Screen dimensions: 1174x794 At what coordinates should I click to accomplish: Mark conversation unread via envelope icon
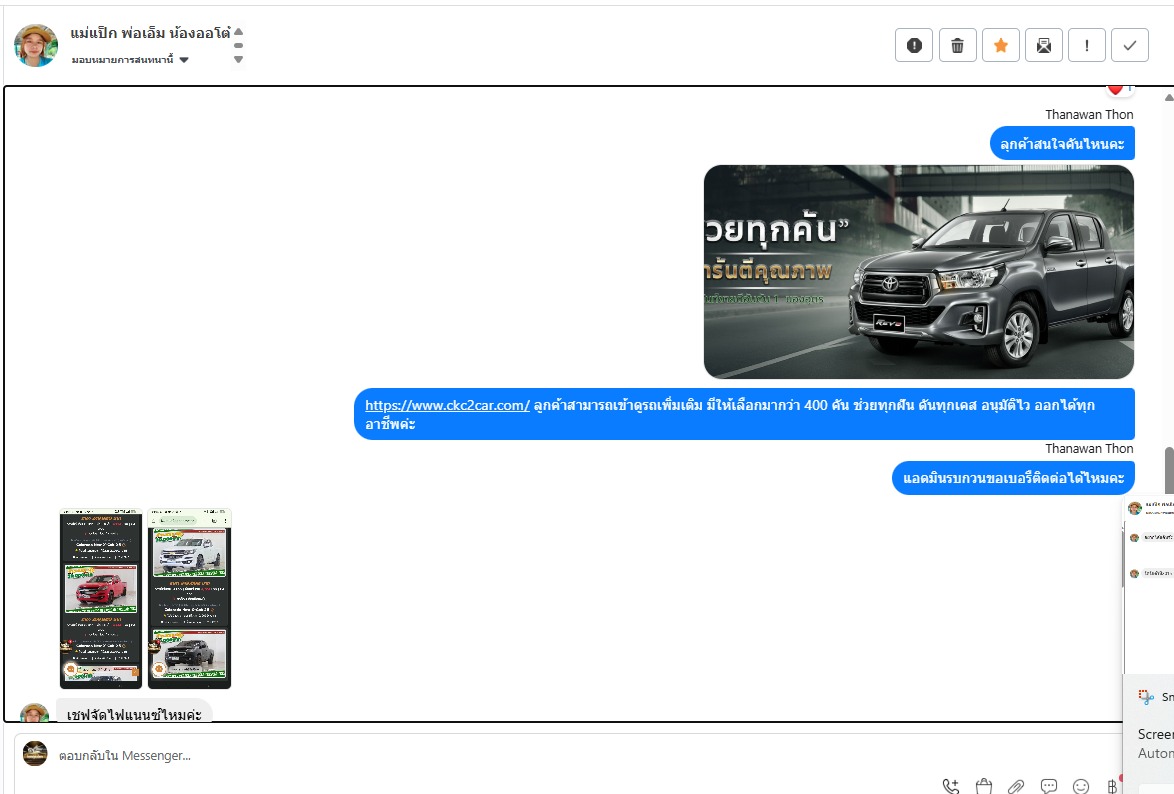[1044, 46]
